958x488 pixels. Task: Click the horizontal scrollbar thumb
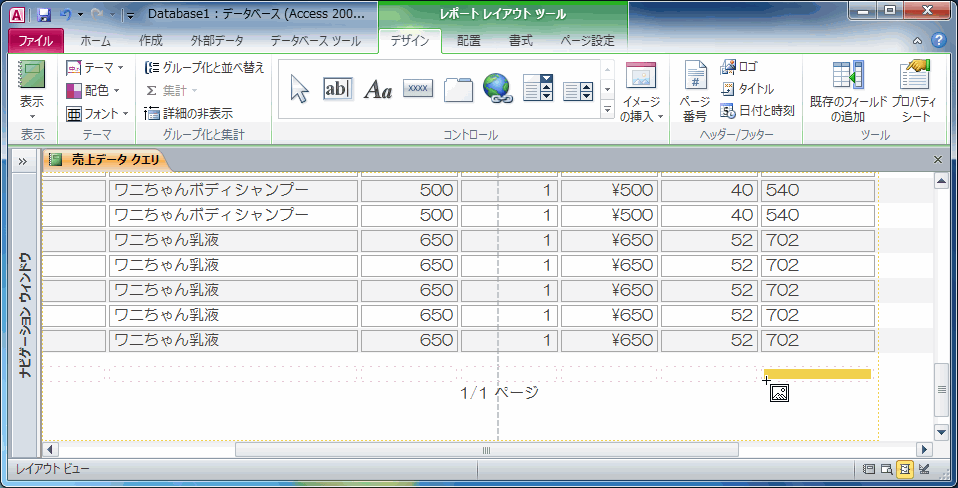pyautogui.click(x=487, y=450)
